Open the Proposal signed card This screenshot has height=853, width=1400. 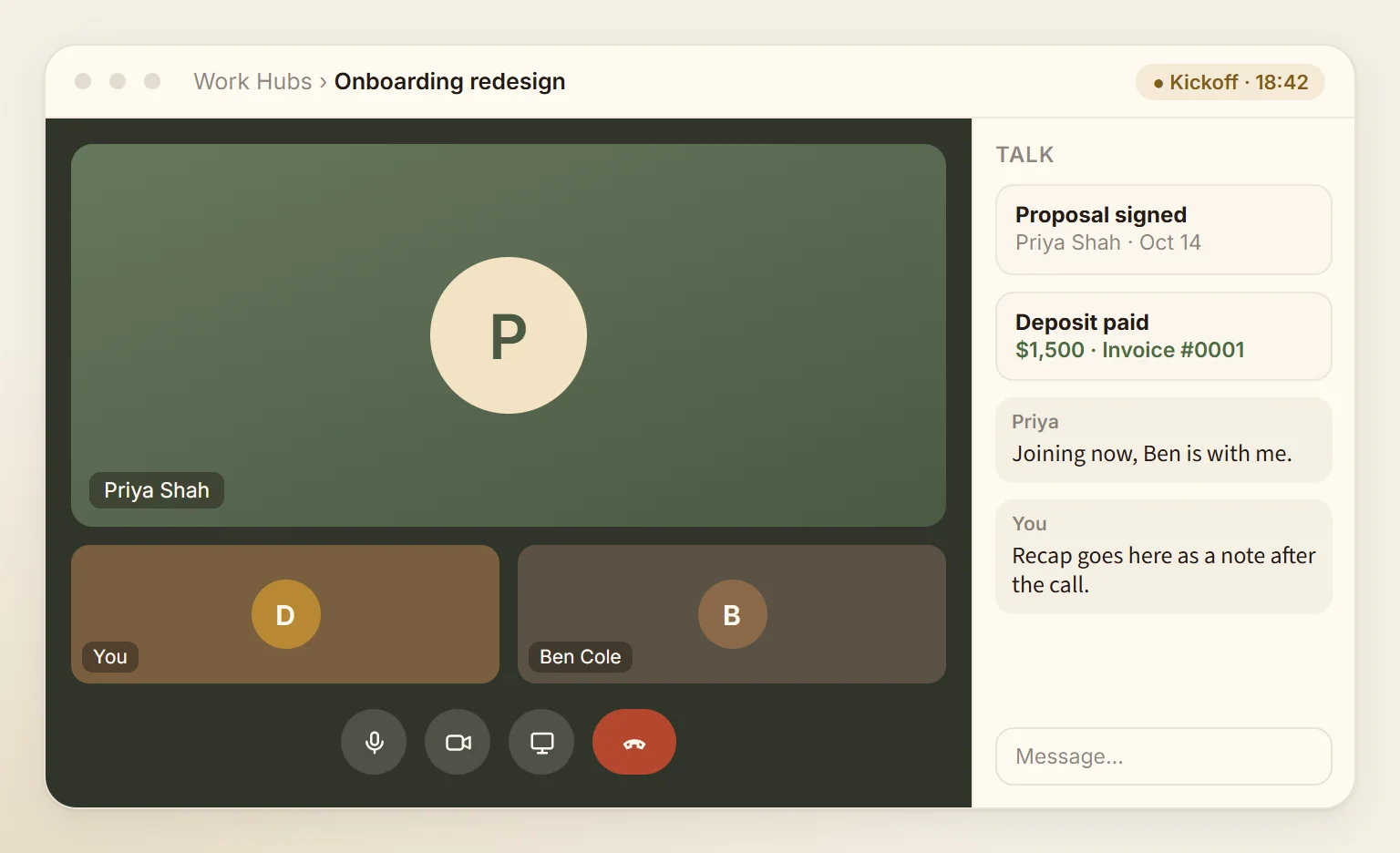[1164, 230]
